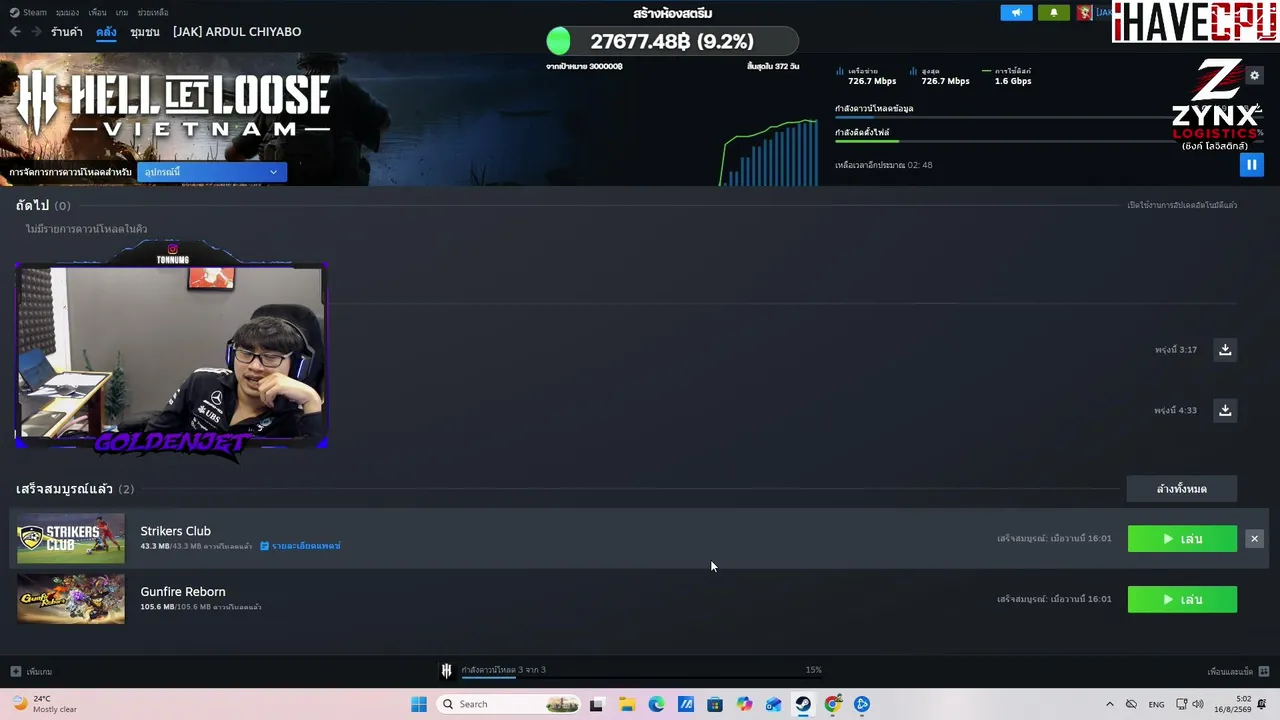
Task: Open the ช่วยเหลือ (Help) menu
Action: click(153, 12)
